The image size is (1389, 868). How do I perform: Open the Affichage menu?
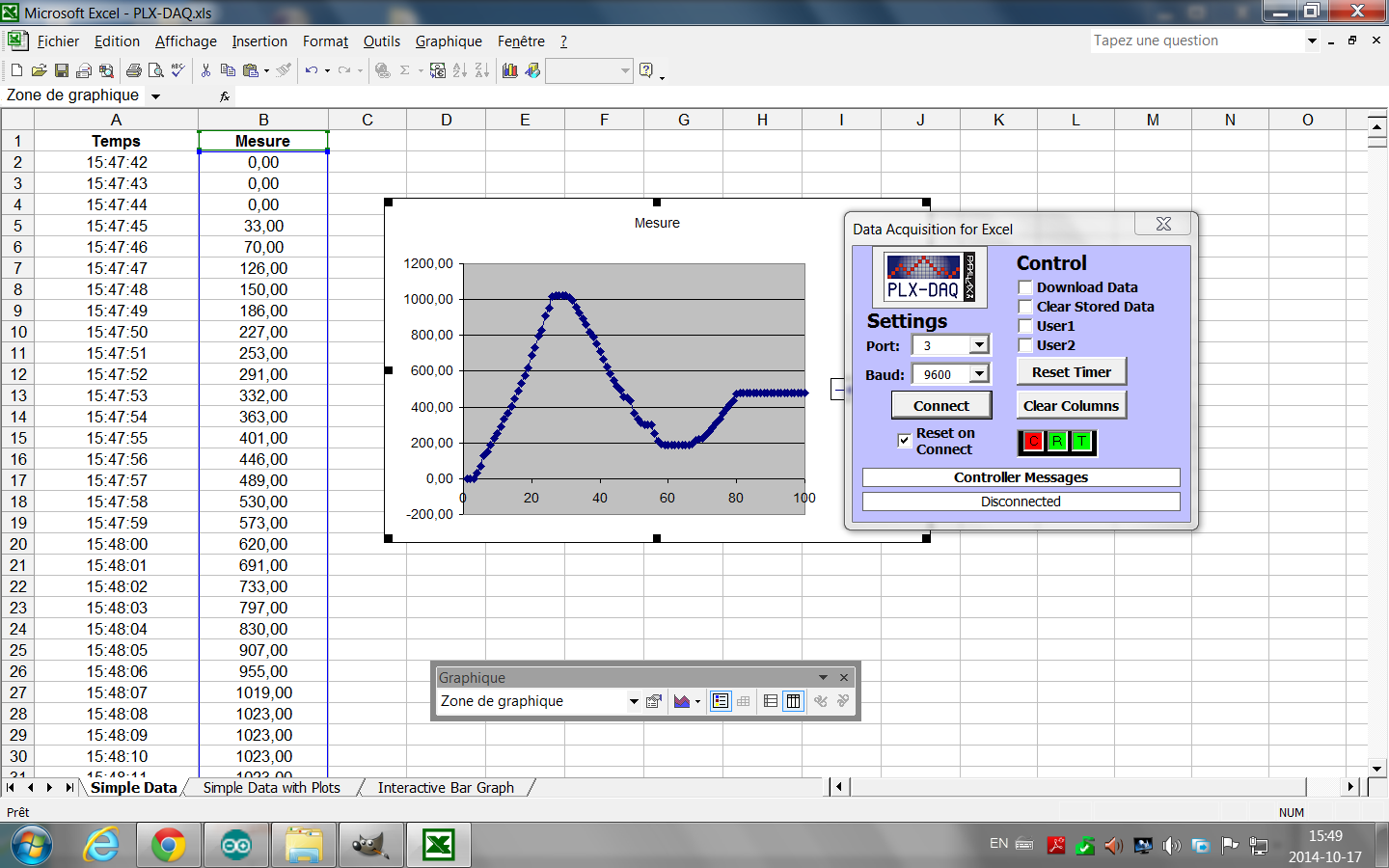tap(186, 41)
